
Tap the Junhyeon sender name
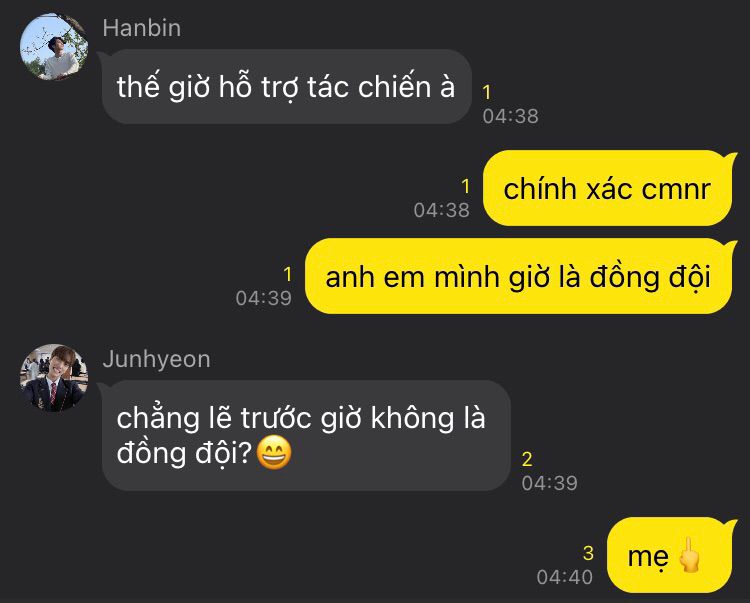click(156, 359)
